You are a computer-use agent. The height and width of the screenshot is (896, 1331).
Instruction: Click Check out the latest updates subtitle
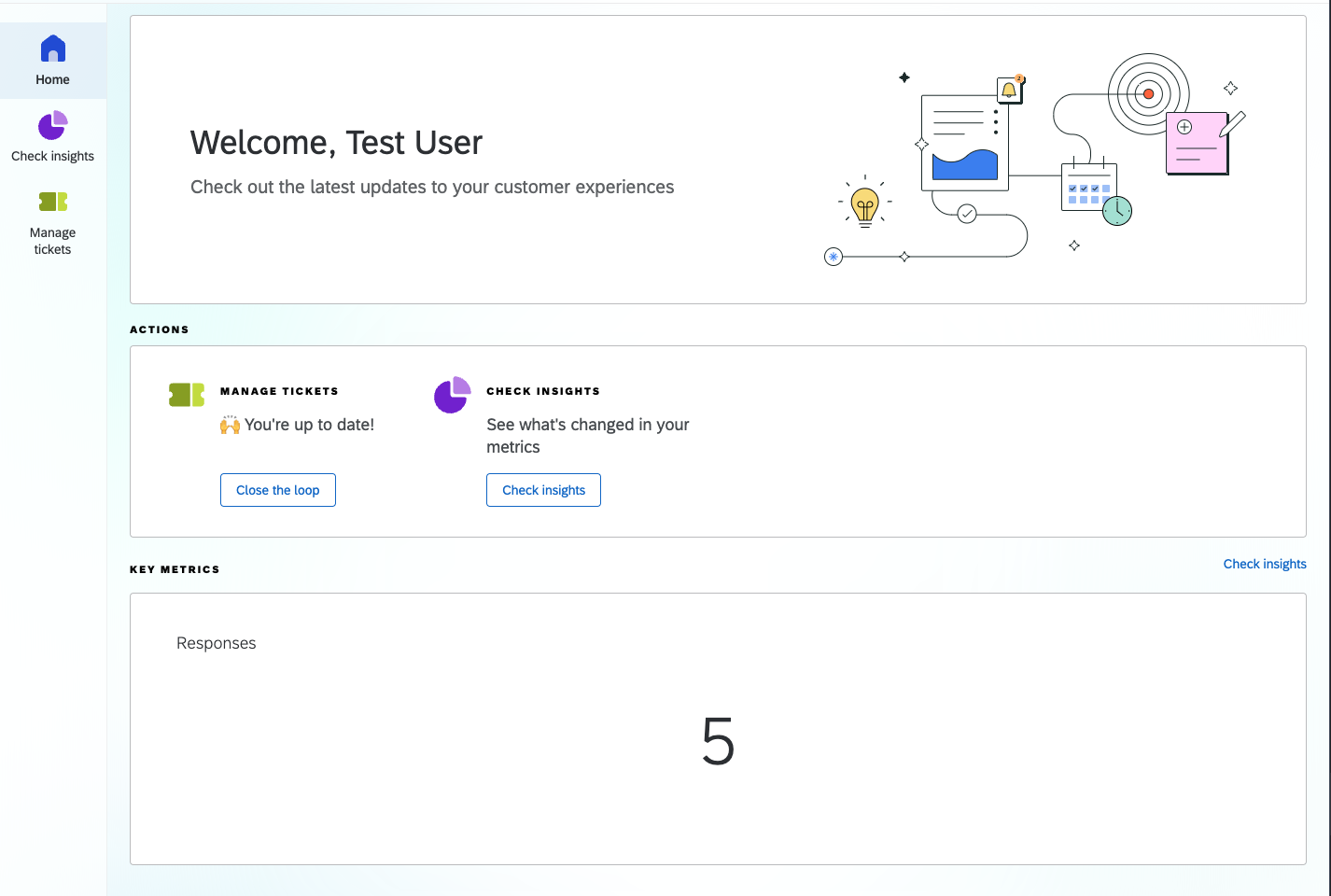[x=432, y=187]
